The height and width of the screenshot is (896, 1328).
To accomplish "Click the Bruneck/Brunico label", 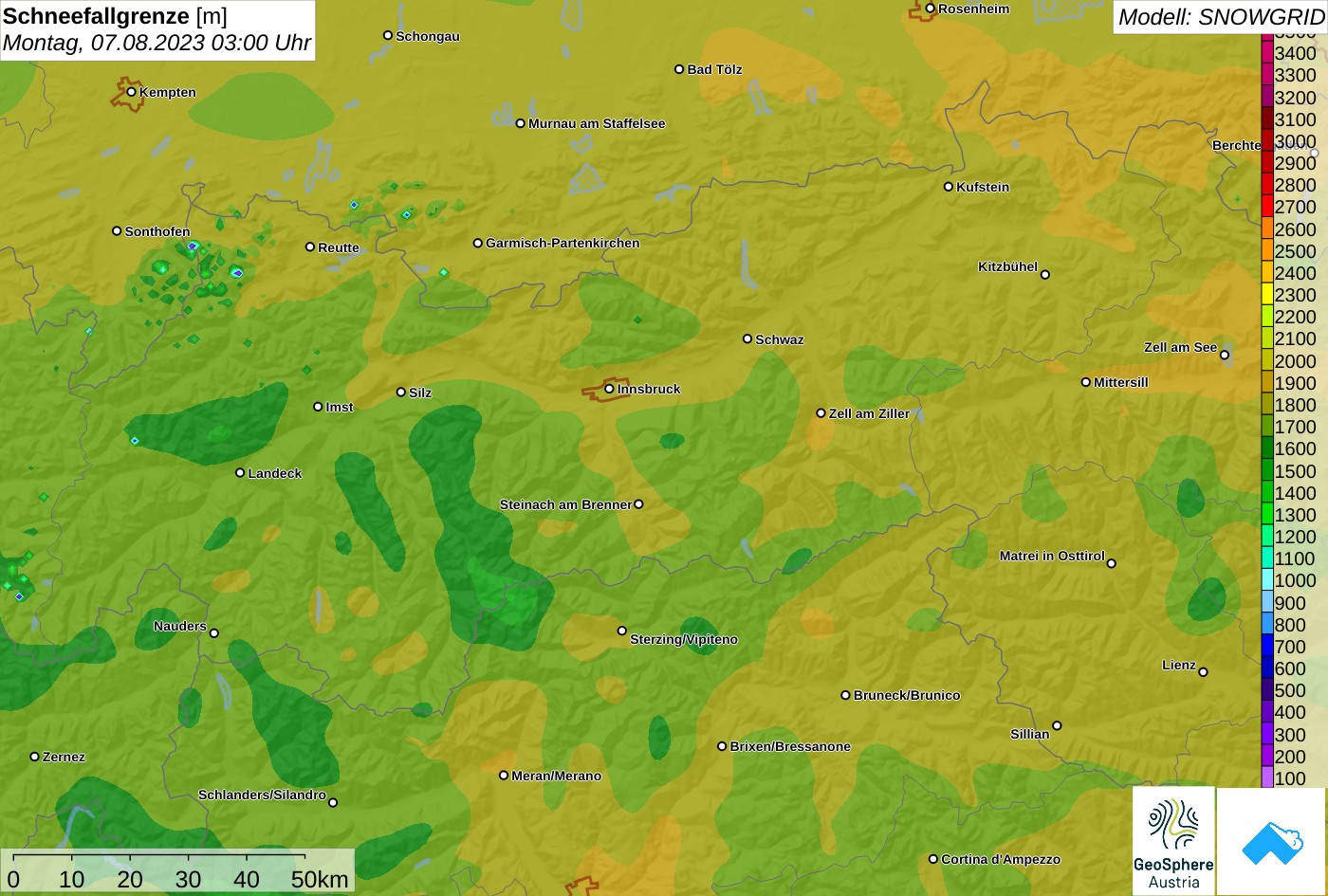I will (907, 695).
